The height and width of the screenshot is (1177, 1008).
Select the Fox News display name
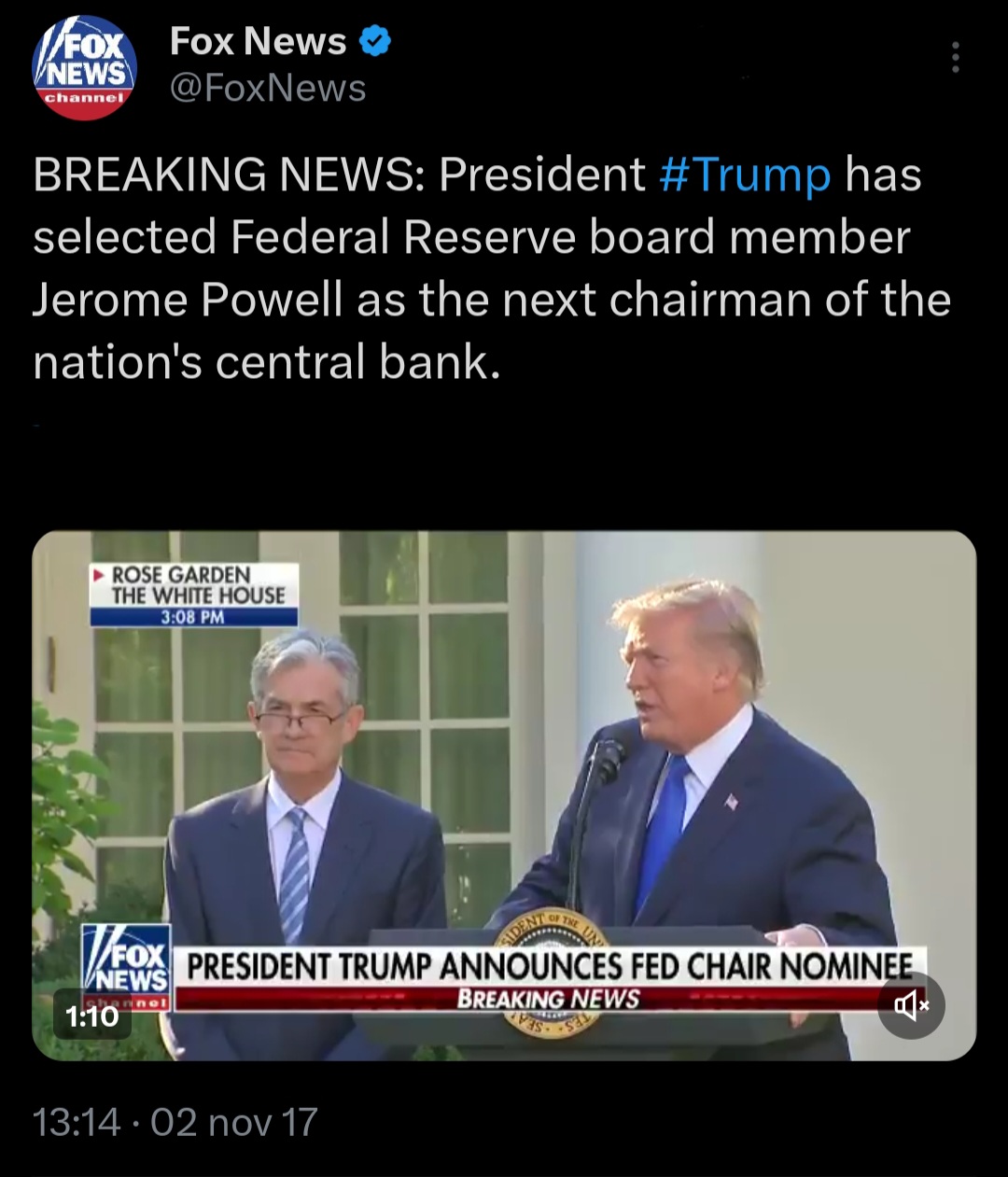point(258,42)
